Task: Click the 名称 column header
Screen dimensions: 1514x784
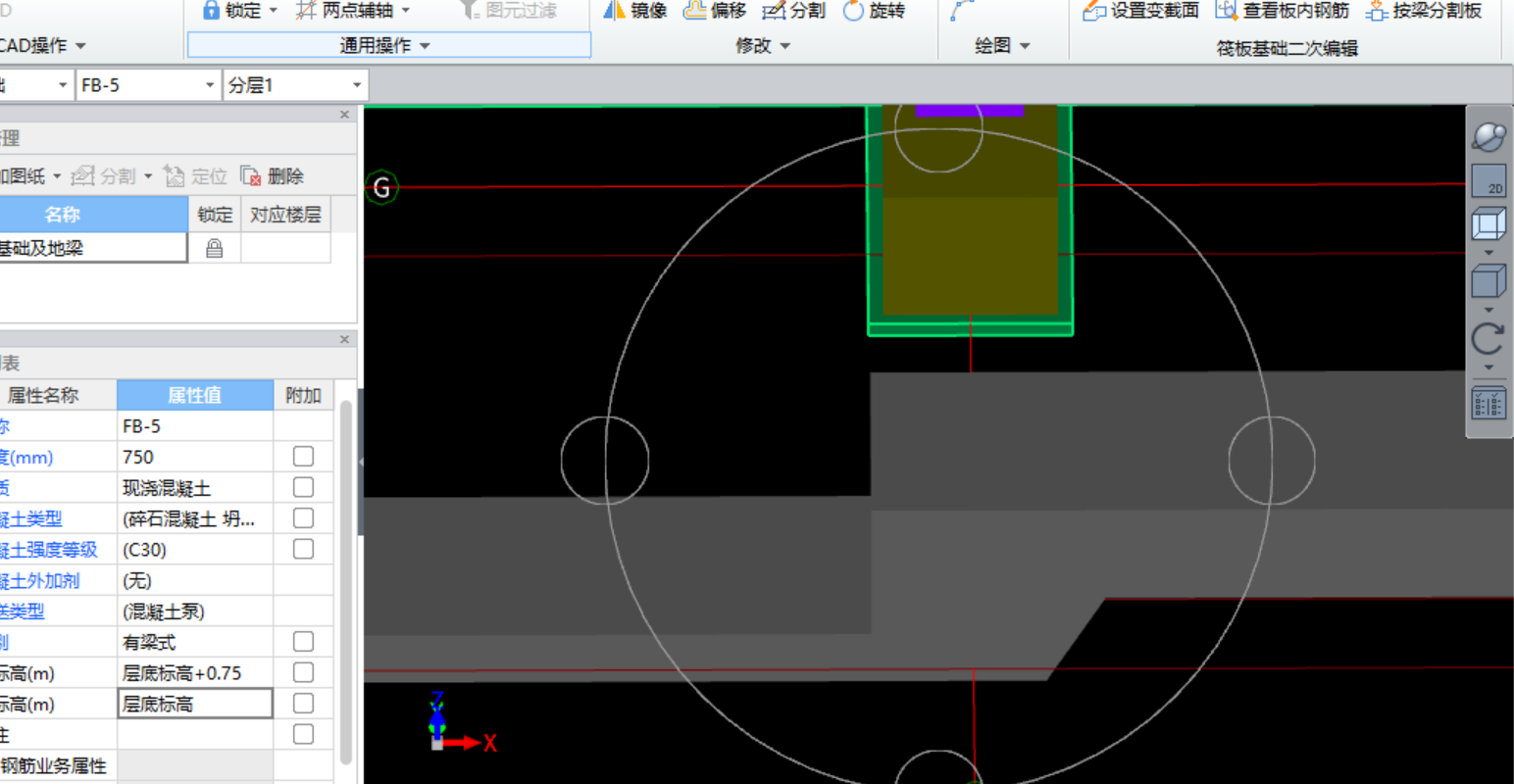Action: (93, 215)
